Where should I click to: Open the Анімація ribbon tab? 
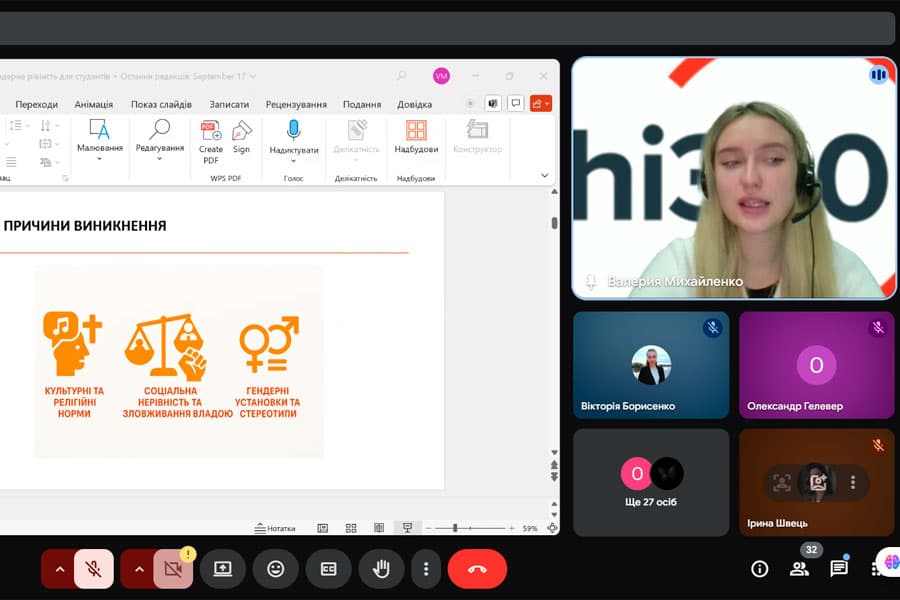[x=94, y=104]
